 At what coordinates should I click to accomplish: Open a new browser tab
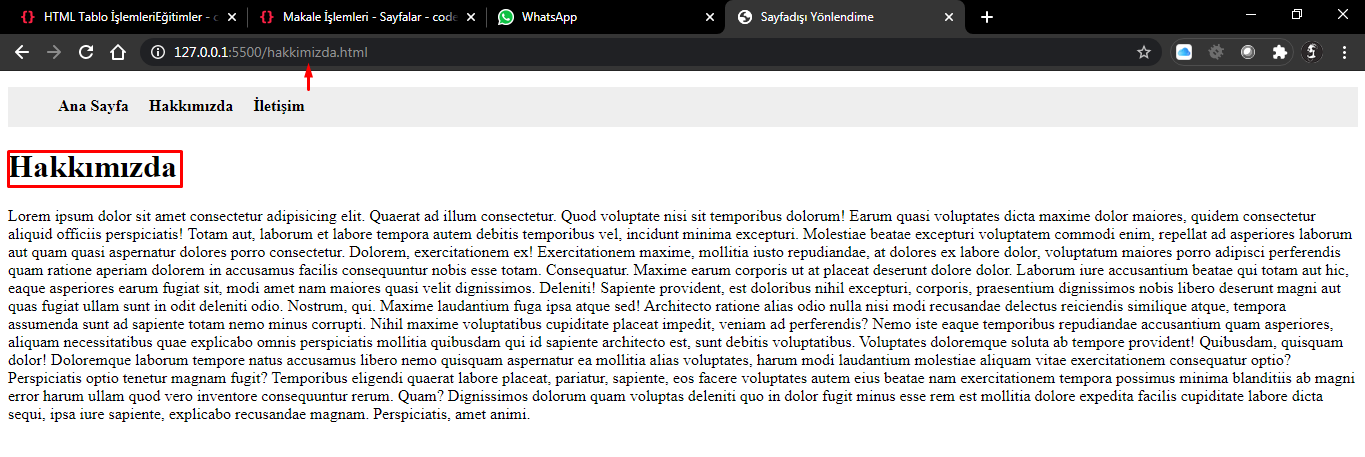click(987, 17)
